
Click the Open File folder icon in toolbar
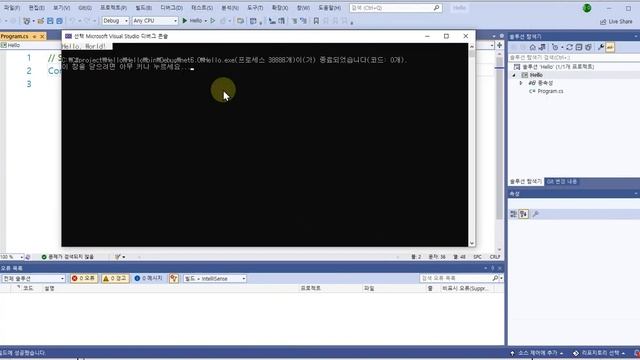point(40,20)
